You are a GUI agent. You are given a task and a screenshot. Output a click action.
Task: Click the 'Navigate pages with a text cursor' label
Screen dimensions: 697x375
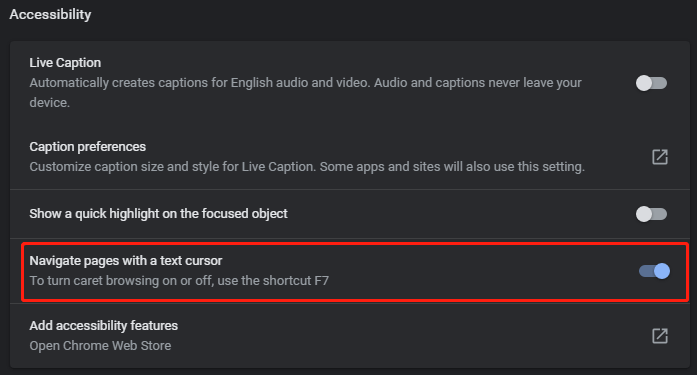(x=126, y=261)
